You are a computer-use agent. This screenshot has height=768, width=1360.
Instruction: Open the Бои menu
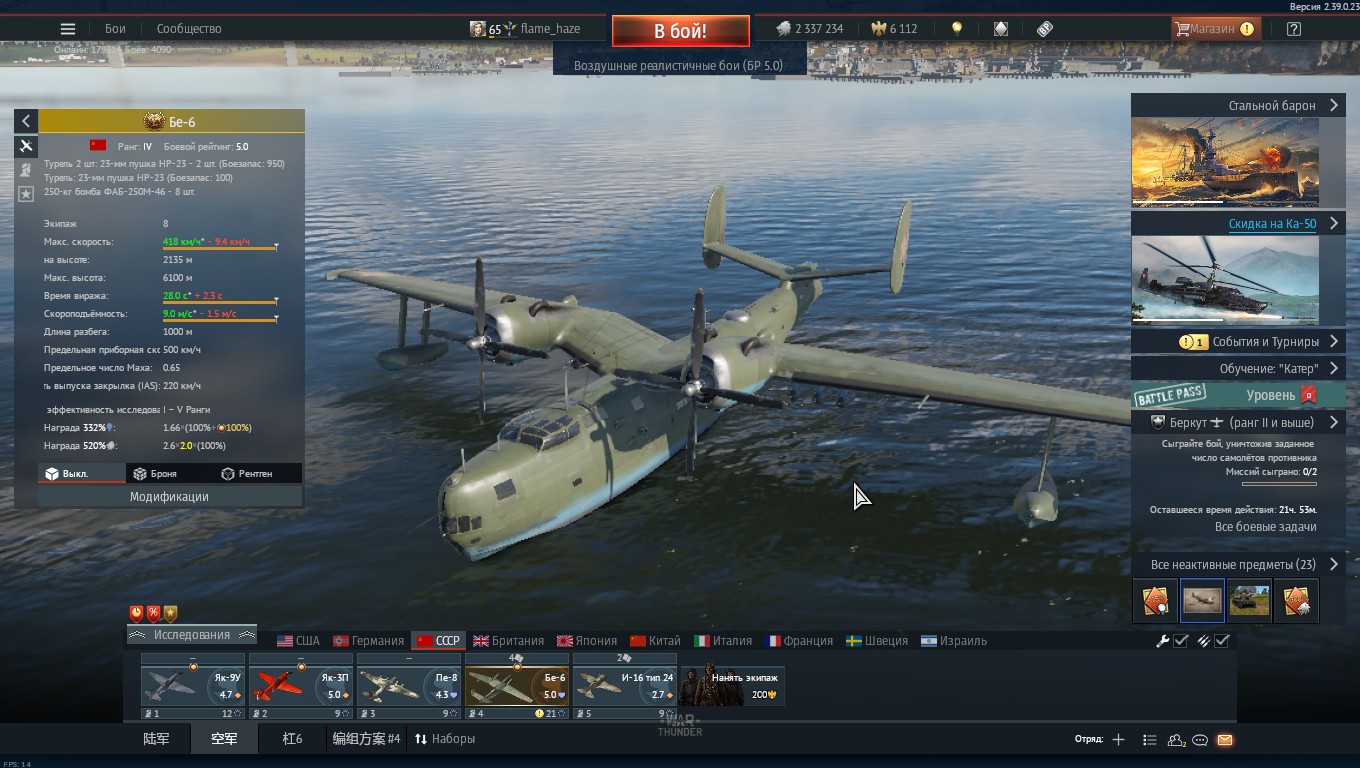[115, 29]
